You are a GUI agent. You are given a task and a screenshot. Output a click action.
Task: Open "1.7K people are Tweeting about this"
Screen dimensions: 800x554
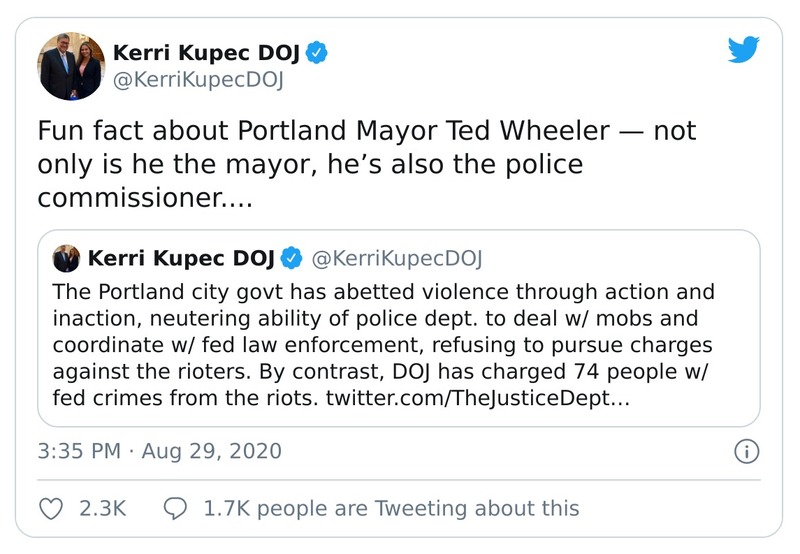(x=391, y=508)
